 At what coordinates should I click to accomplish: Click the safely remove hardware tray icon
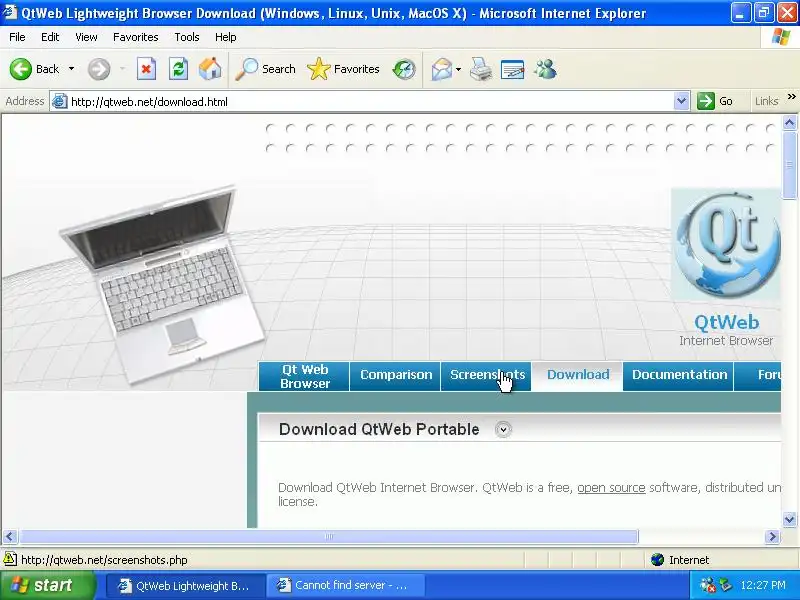tap(725, 585)
